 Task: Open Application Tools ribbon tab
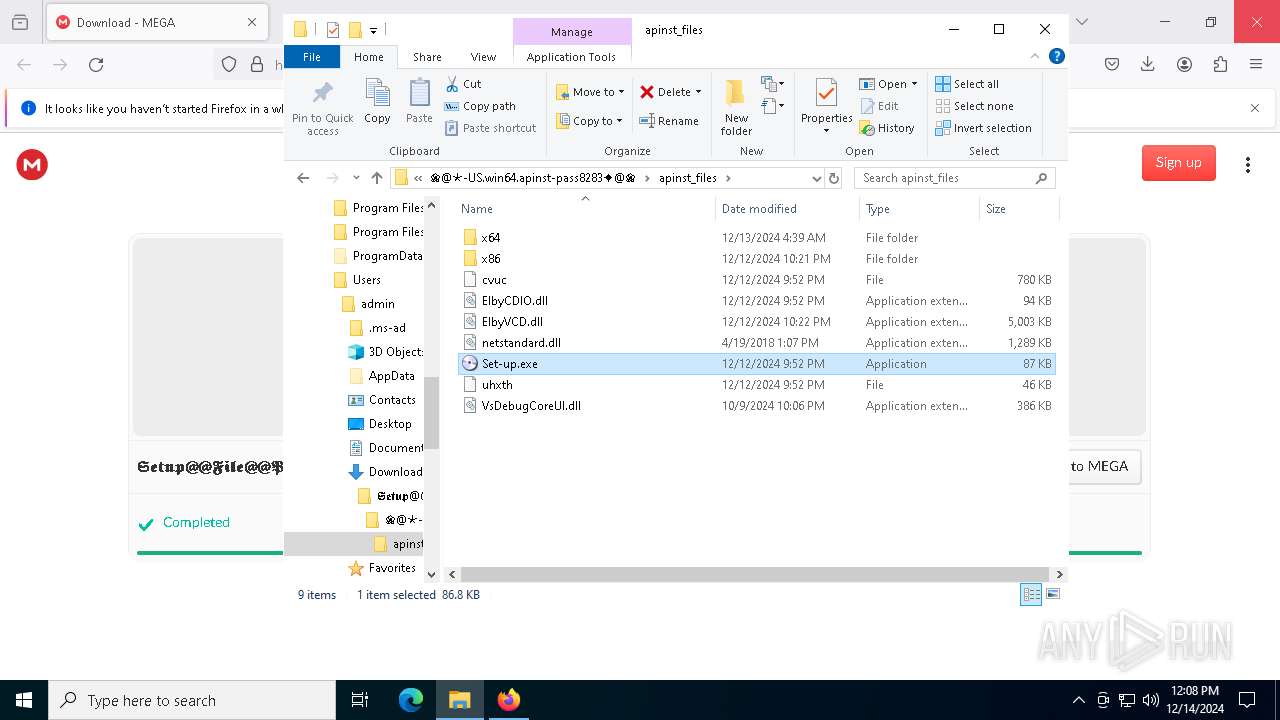[x=571, y=57]
